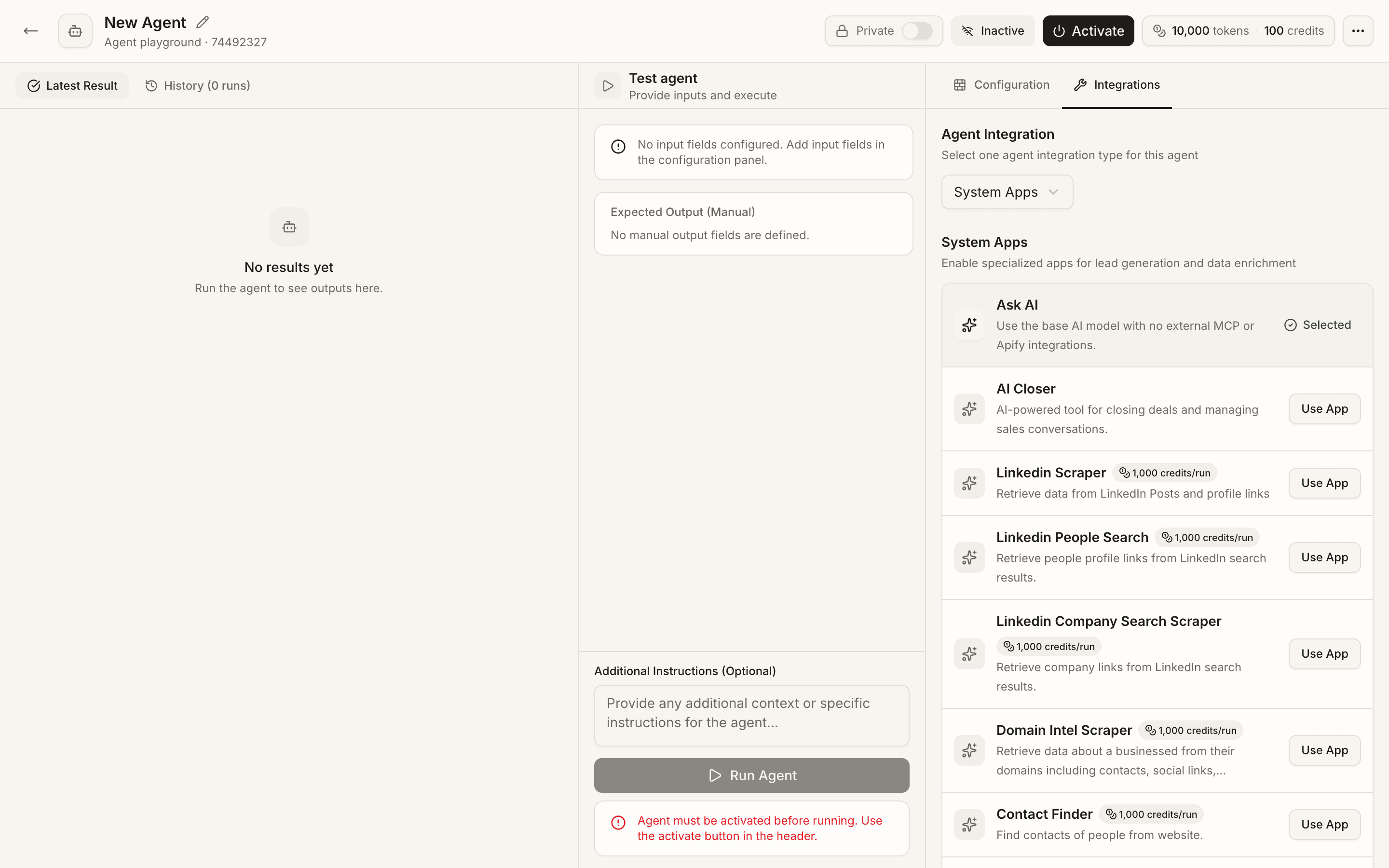Select the Integrations tab

pos(1117,85)
